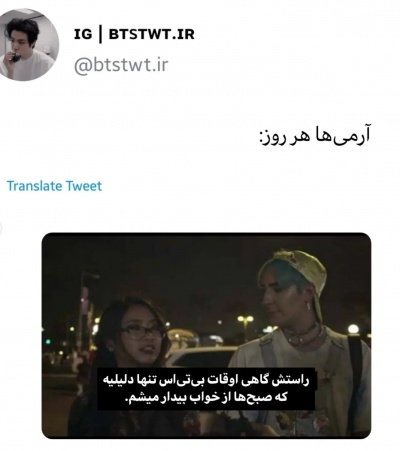Open the attached tweet image
Image resolution: width=400 pixels, height=451 pixels.
point(206,335)
